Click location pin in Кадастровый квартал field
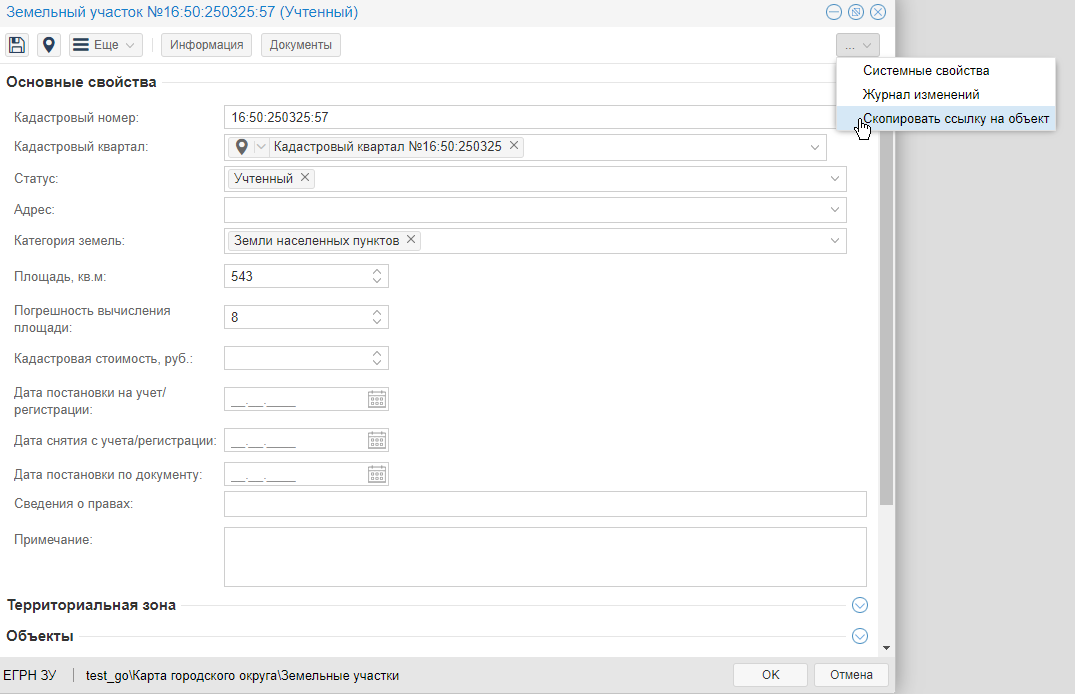The height and width of the screenshot is (694, 1075). coord(241,147)
